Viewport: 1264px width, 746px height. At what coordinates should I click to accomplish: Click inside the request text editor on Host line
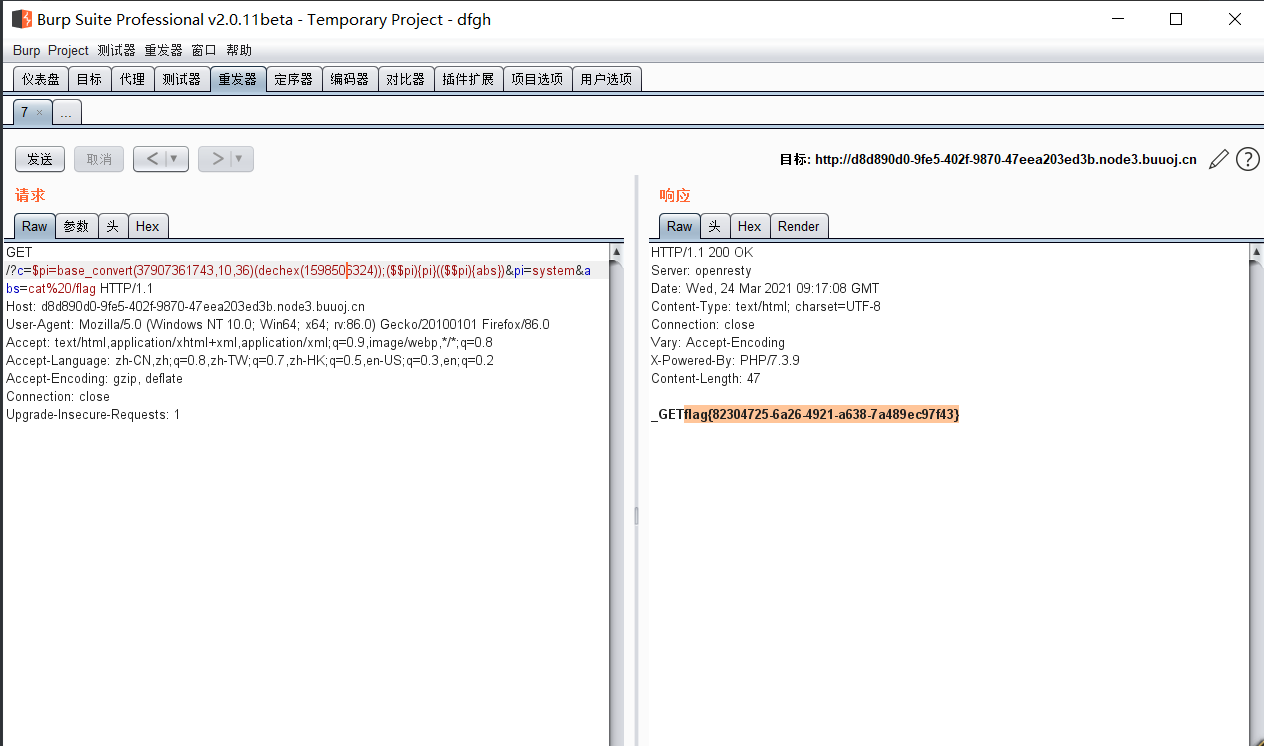click(185, 306)
